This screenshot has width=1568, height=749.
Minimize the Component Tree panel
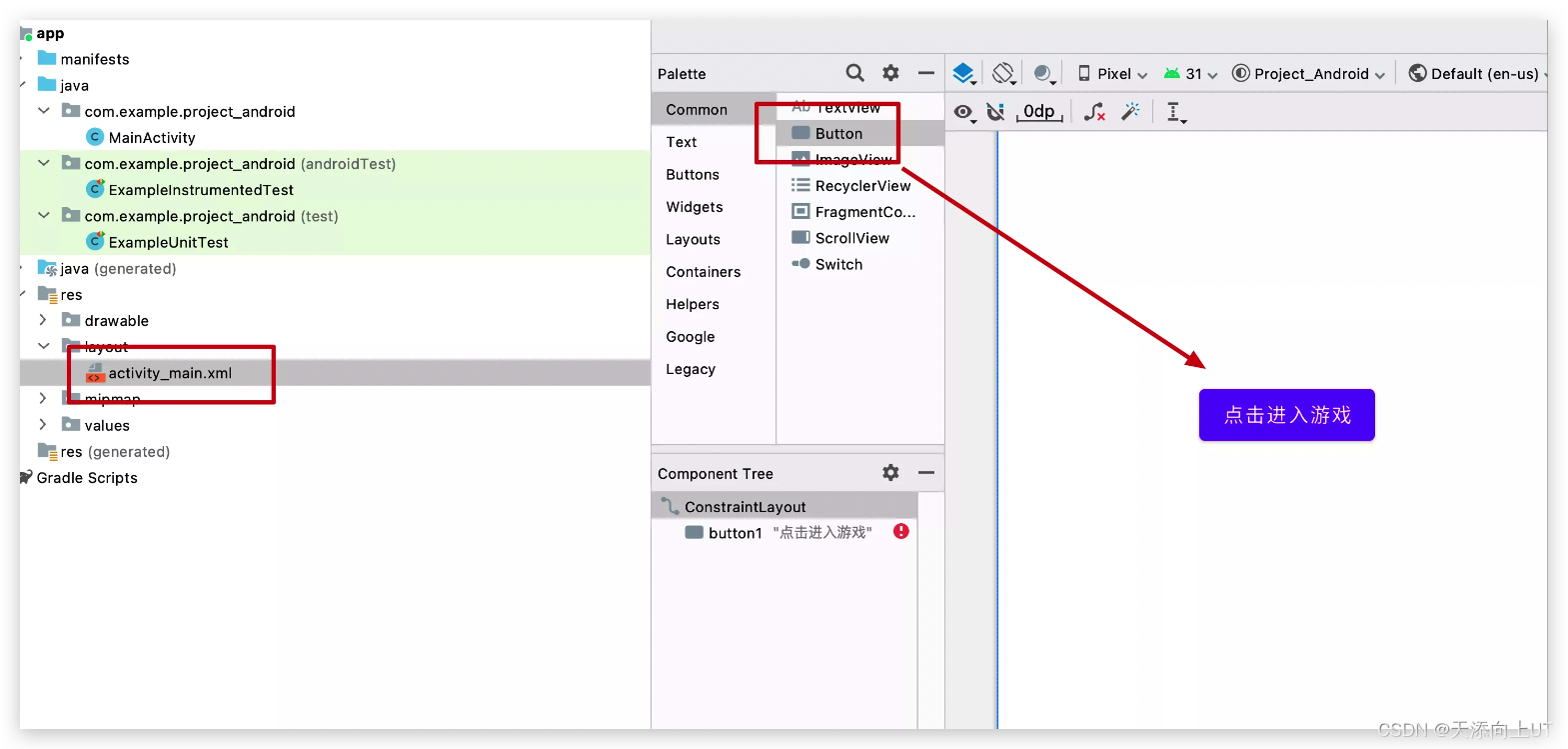pyautogui.click(x=926, y=473)
